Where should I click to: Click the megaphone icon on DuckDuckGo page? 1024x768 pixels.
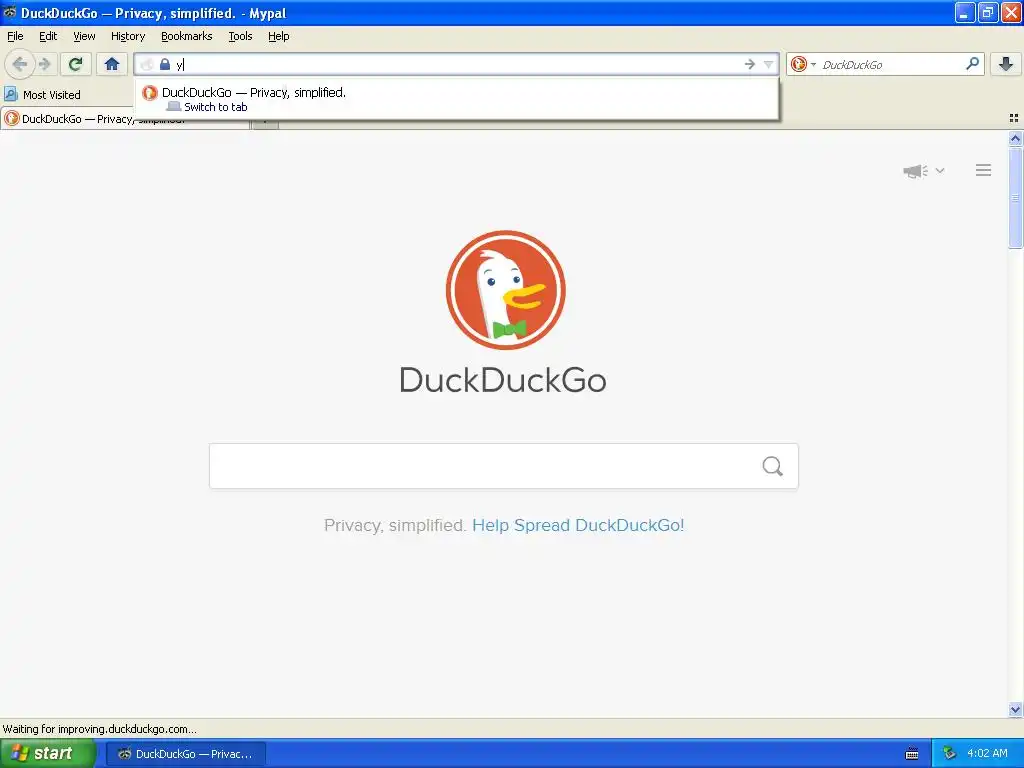(915, 171)
